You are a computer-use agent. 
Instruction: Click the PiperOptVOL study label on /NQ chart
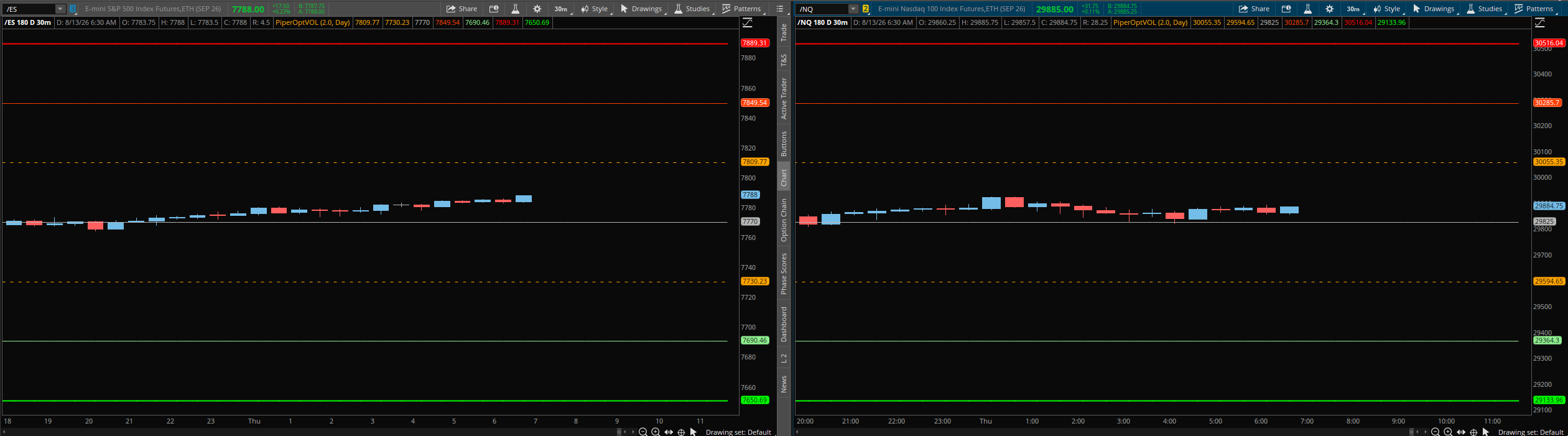click(1150, 22)
